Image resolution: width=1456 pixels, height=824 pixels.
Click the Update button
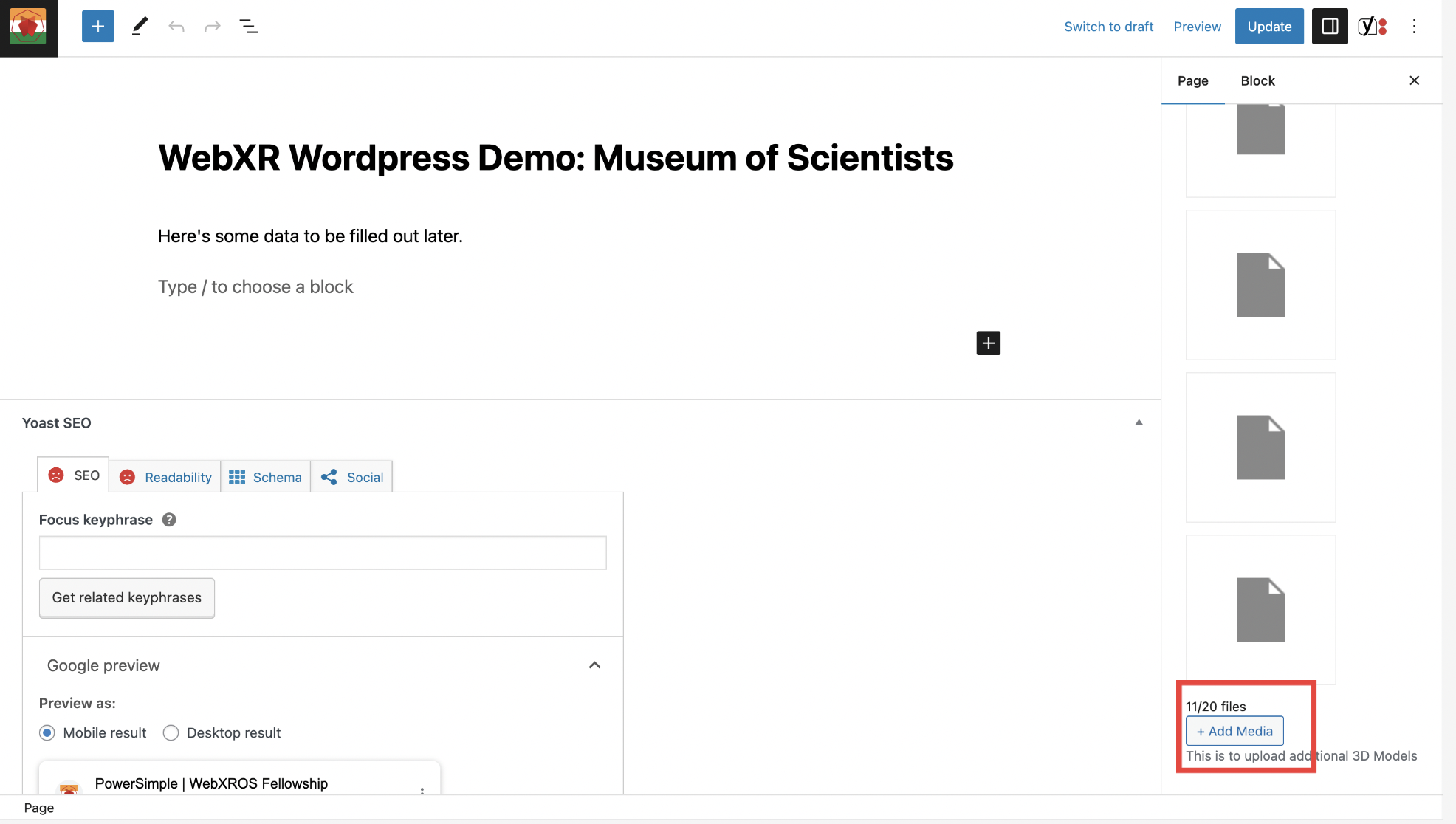click(1268, 27)
